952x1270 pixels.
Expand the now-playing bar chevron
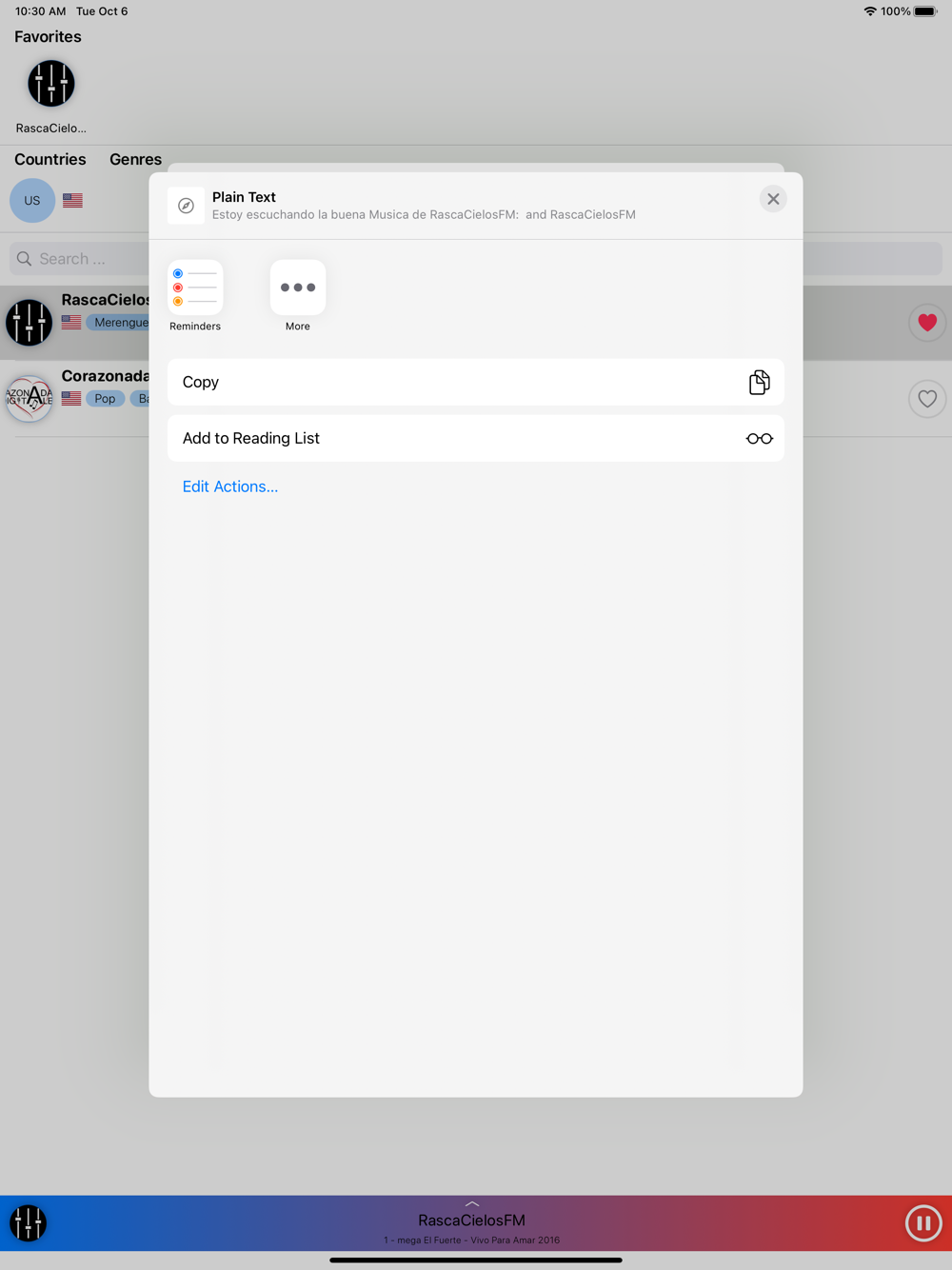[472, 1204]
